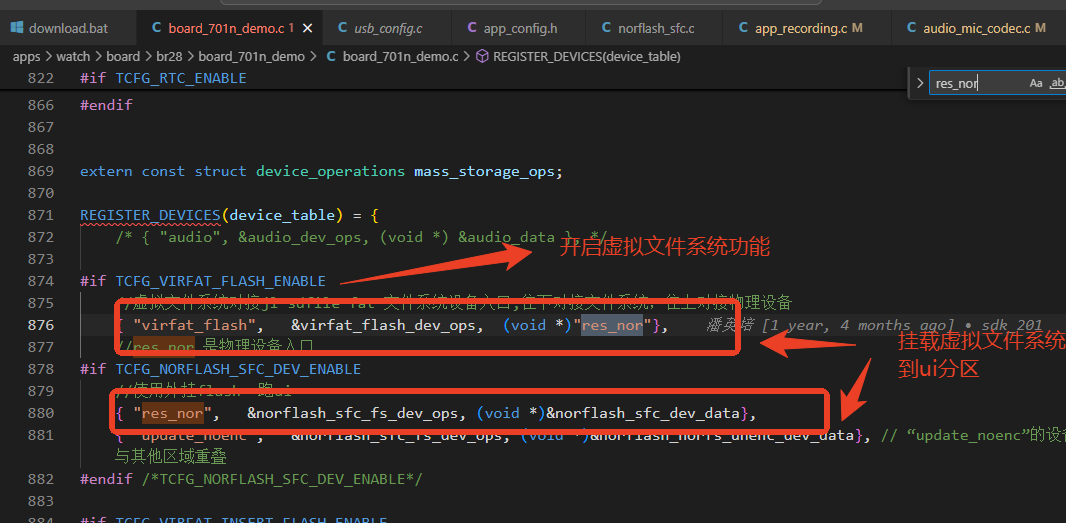Click the Windows icon on download.bat tab
Screen dimensions: 1066x523
point(18,28)
